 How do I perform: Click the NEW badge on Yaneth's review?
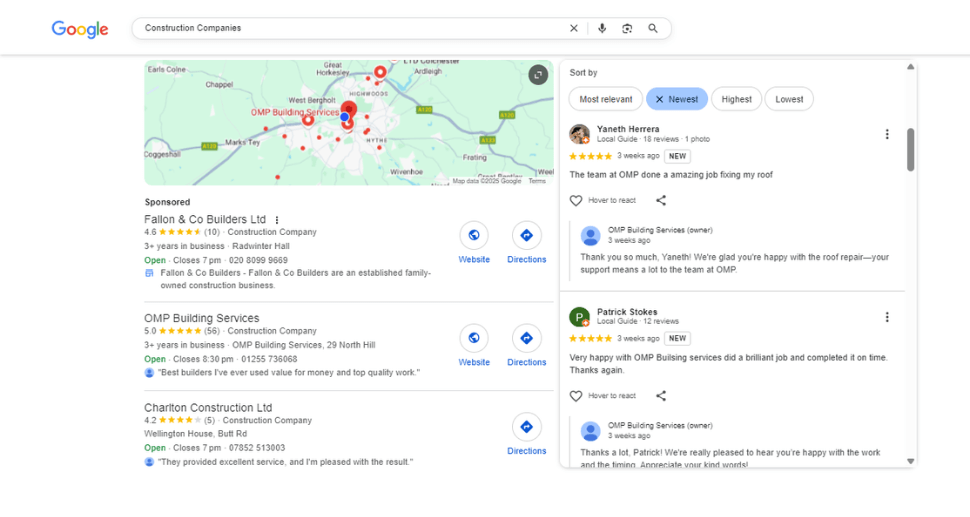(x=677, y=156)
